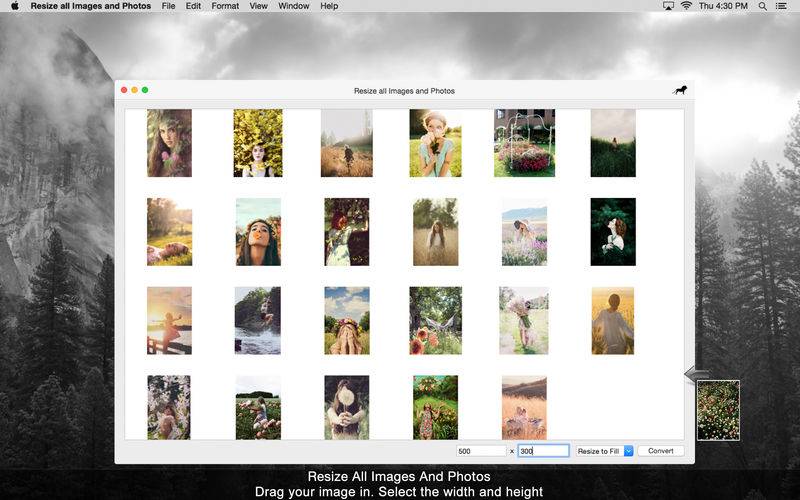800x500 pixels.
Task: Expand the Resize to Fill dropdown
Action: coord(628,451)
